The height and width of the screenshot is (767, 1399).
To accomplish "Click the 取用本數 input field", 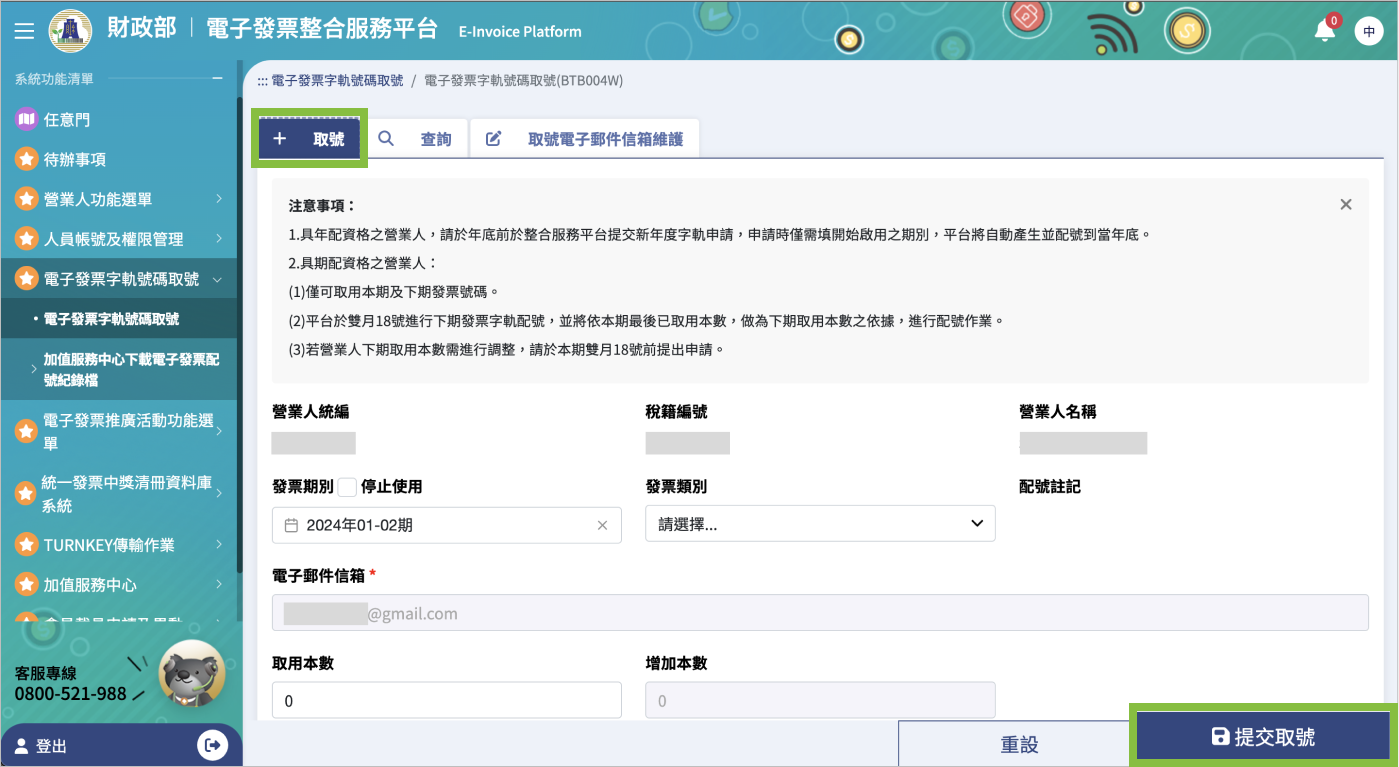I will point(446,700).
